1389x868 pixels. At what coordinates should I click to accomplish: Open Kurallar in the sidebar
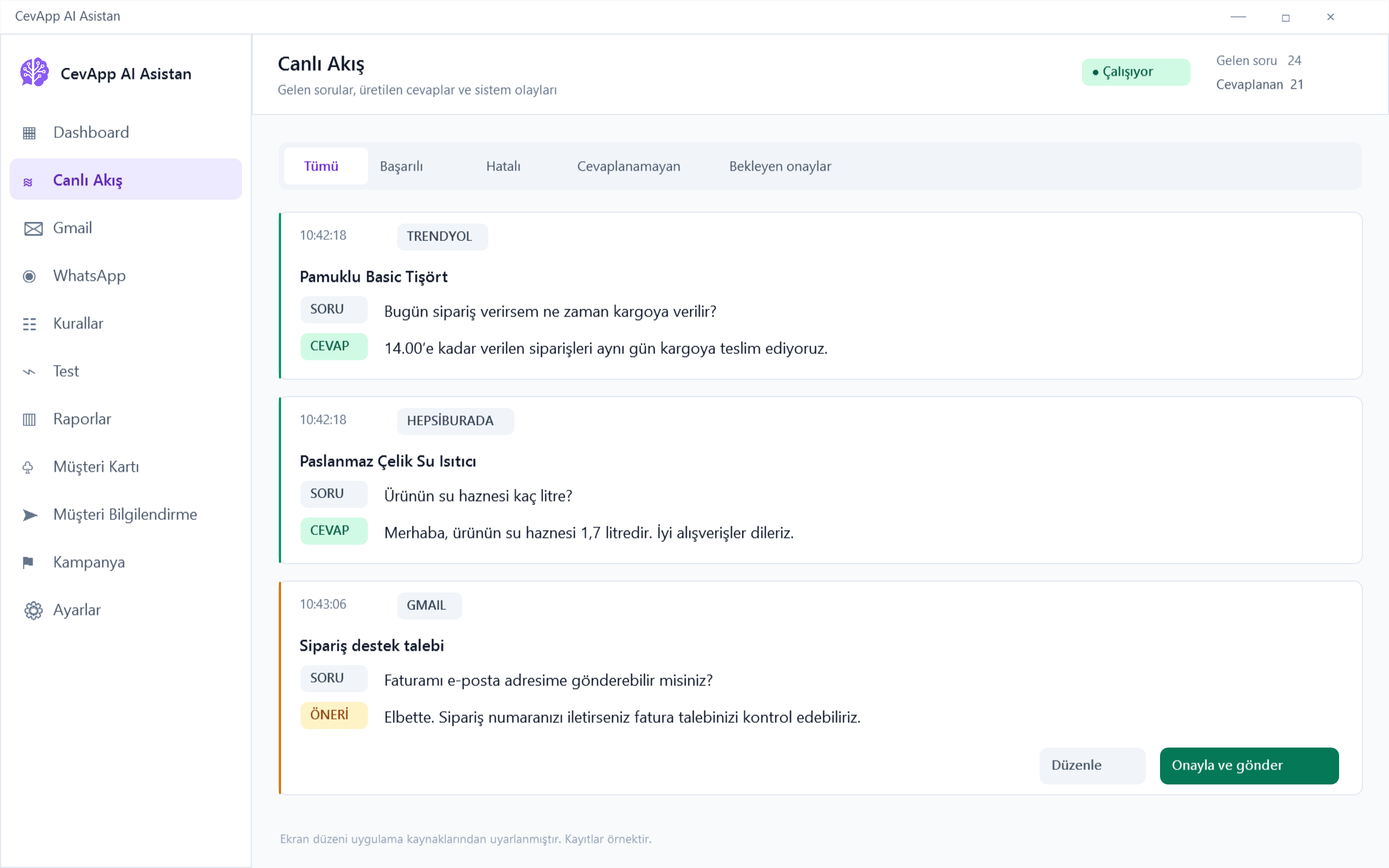[126, 323]
